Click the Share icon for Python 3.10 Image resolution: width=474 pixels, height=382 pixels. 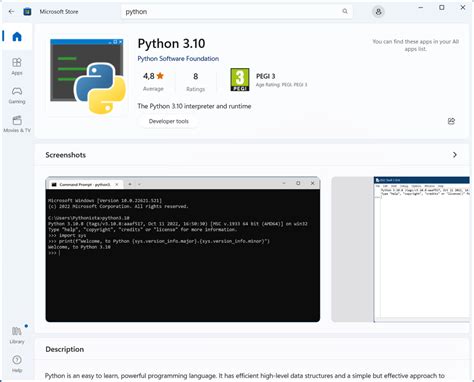click(451, 121)
